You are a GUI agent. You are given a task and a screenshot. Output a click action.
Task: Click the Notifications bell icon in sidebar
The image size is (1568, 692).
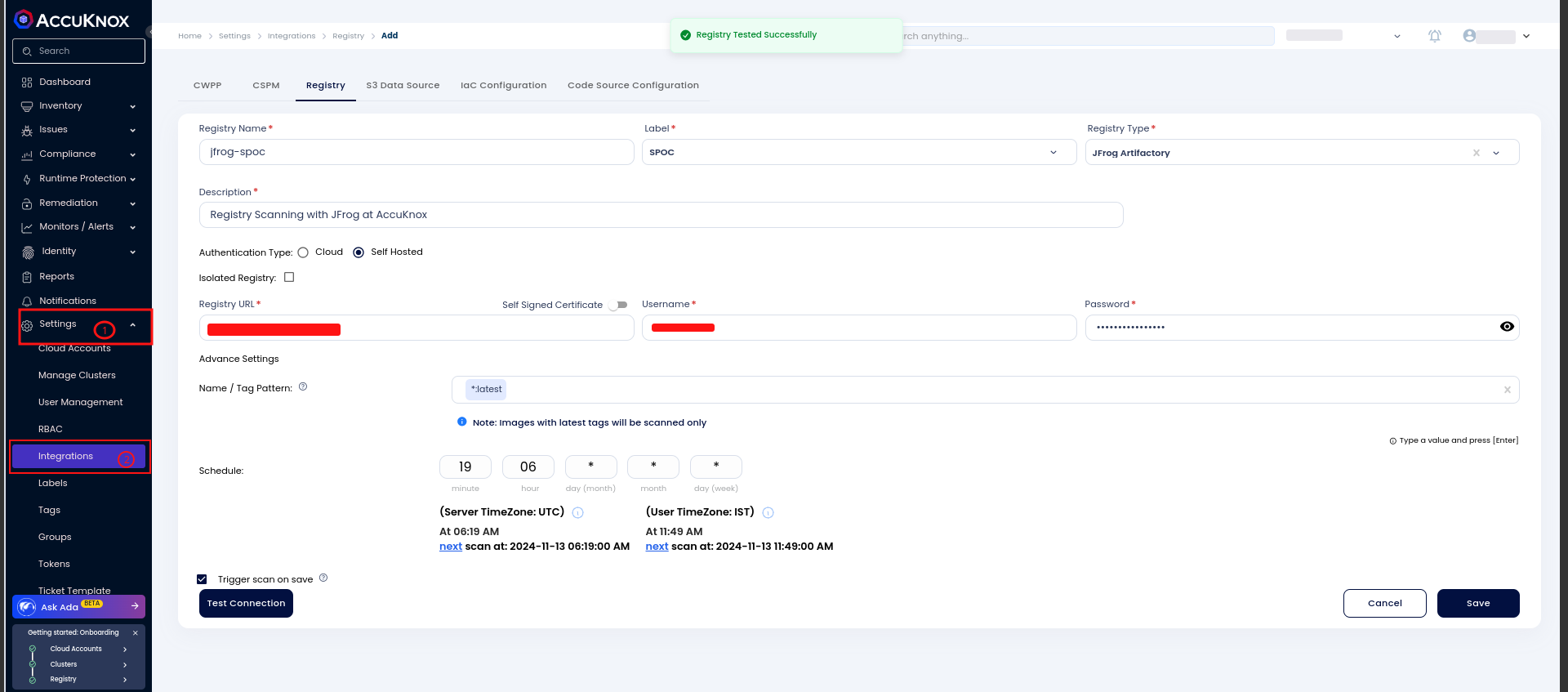pos(27,301)
